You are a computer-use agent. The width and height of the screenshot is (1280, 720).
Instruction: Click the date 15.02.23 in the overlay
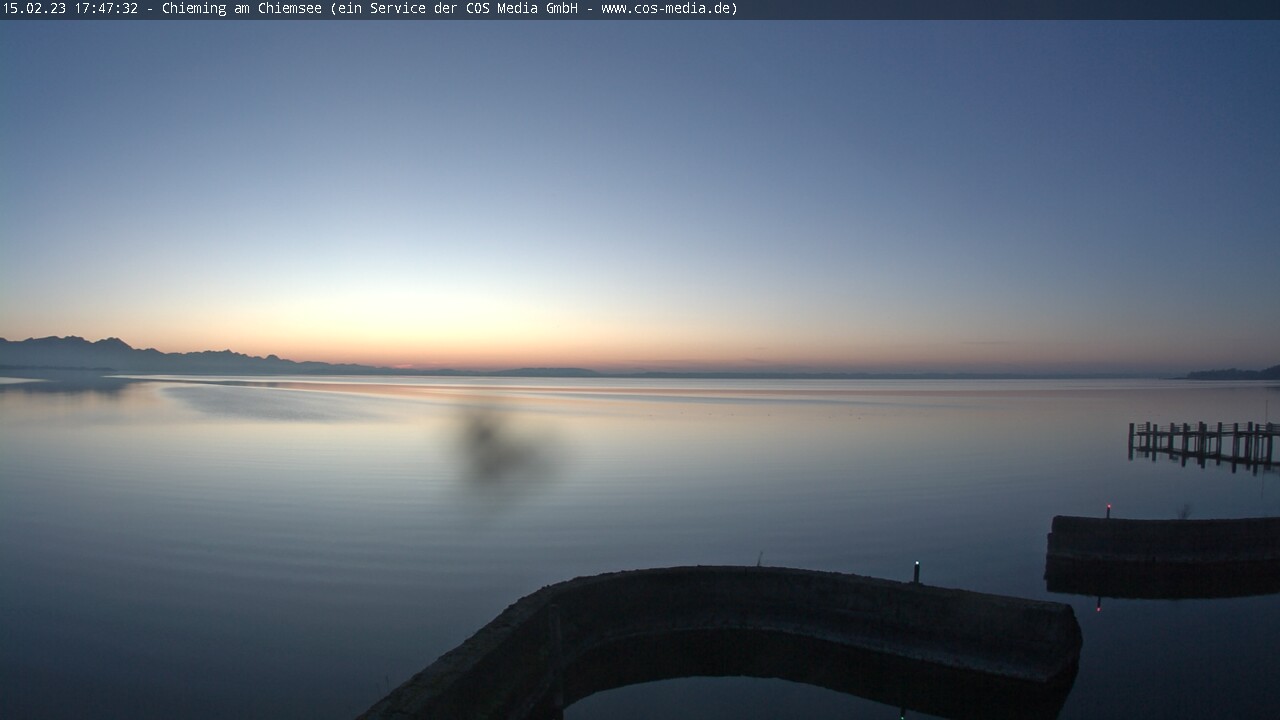(34, 9)
